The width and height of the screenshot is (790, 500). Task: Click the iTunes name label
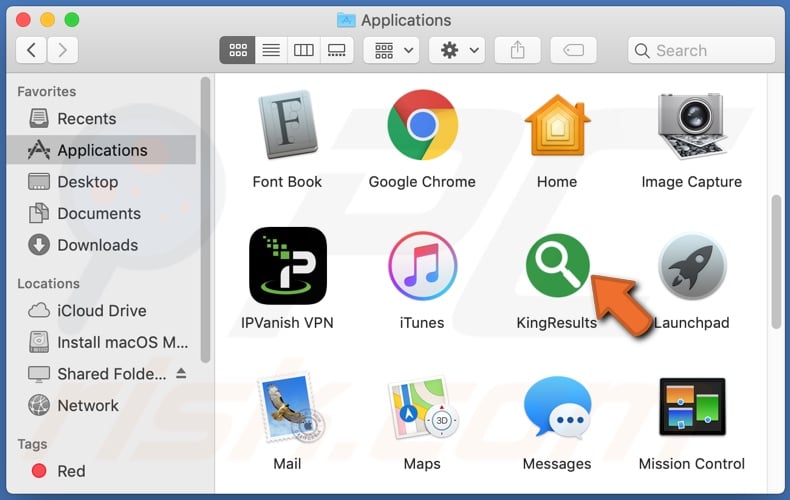tap(422, 323)
